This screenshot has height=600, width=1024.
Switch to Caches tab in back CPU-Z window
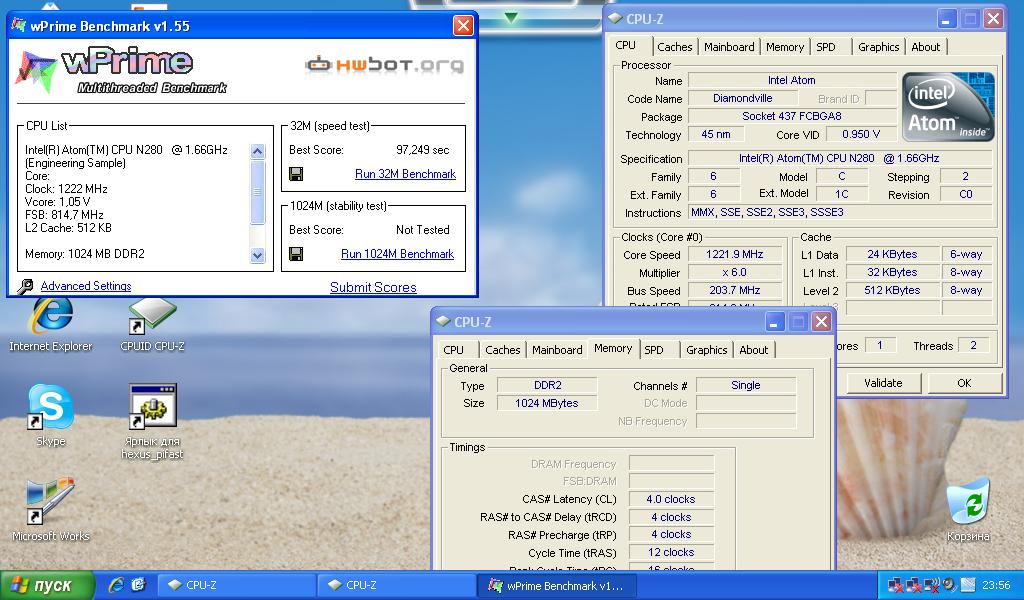675,47
